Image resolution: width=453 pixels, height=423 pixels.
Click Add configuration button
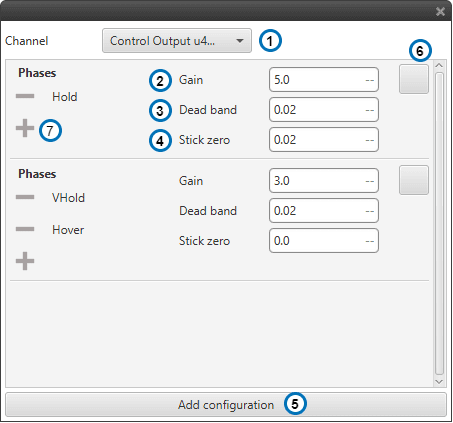[x=226, y=405]
